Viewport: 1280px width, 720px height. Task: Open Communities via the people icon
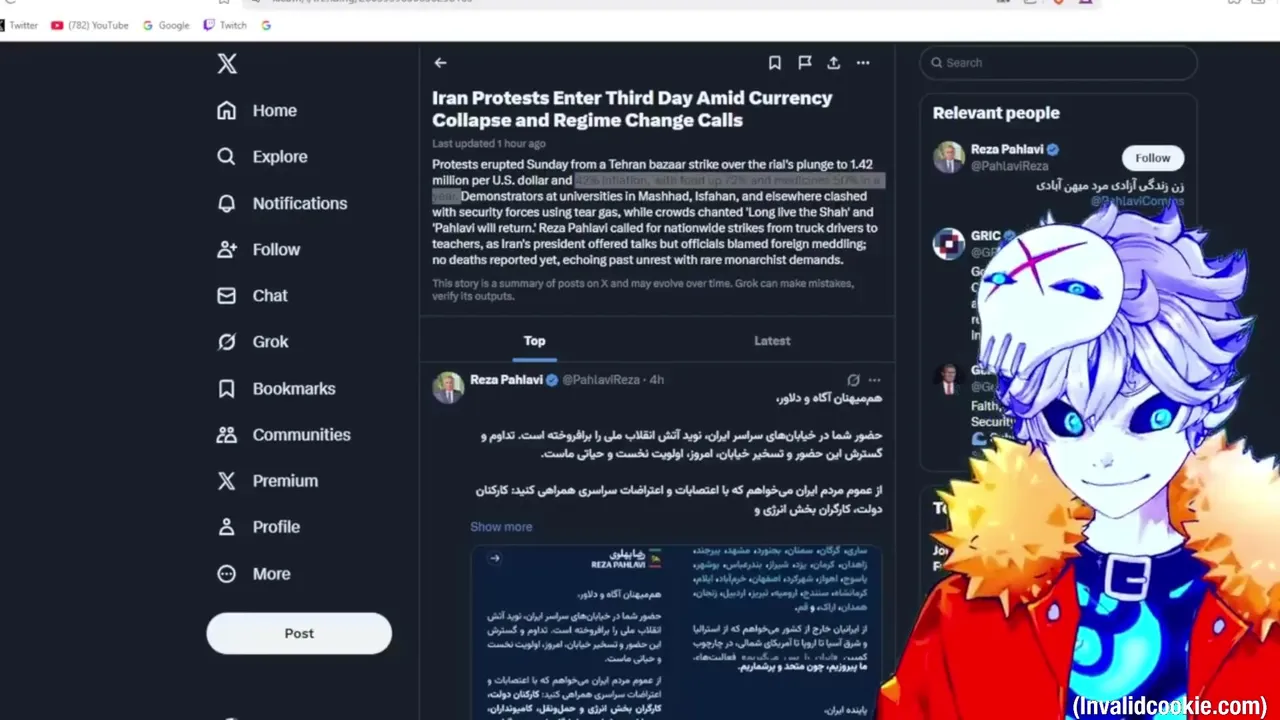pyautogui.click(x=227, y=435)
